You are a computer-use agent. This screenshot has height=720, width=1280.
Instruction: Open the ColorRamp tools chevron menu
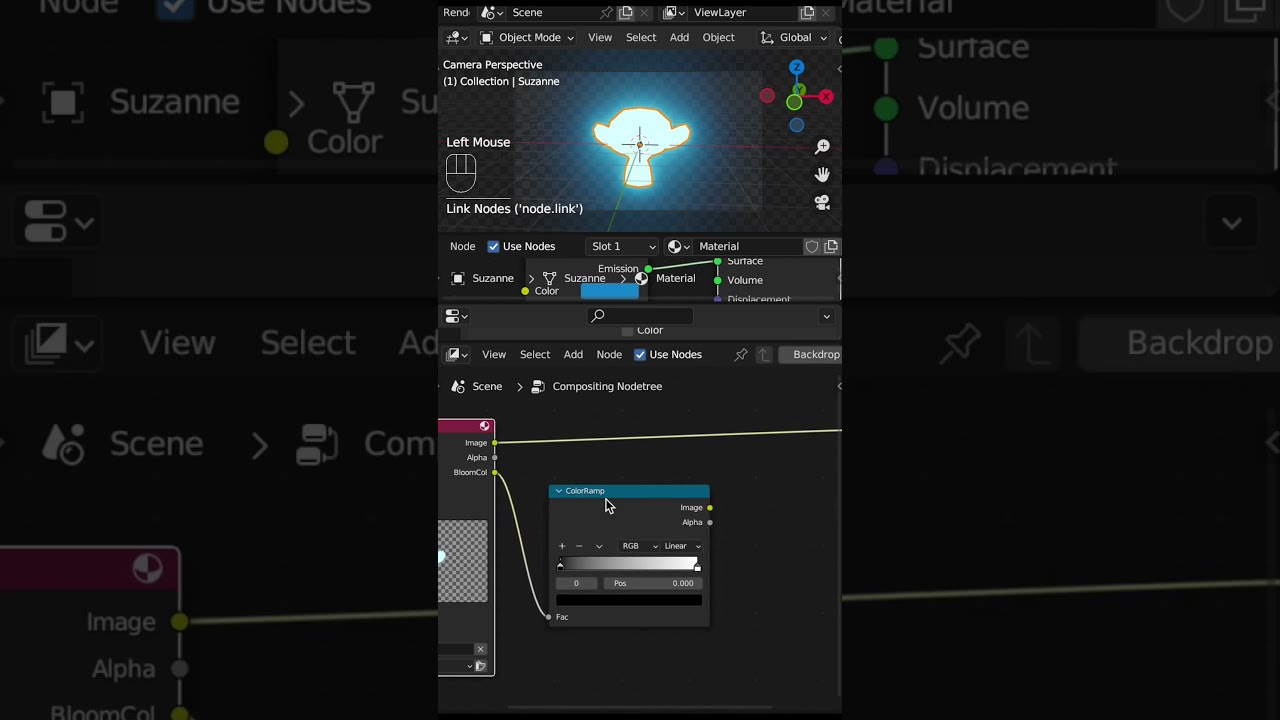[x=599, y=546]
